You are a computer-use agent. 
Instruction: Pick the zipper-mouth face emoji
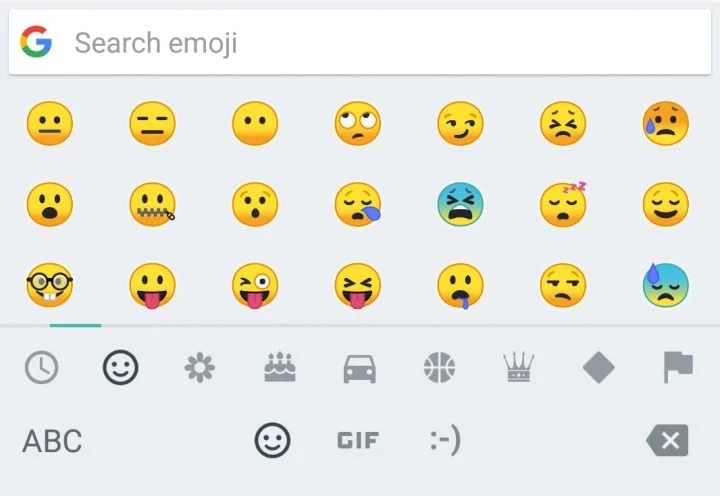tap(152, 205)
